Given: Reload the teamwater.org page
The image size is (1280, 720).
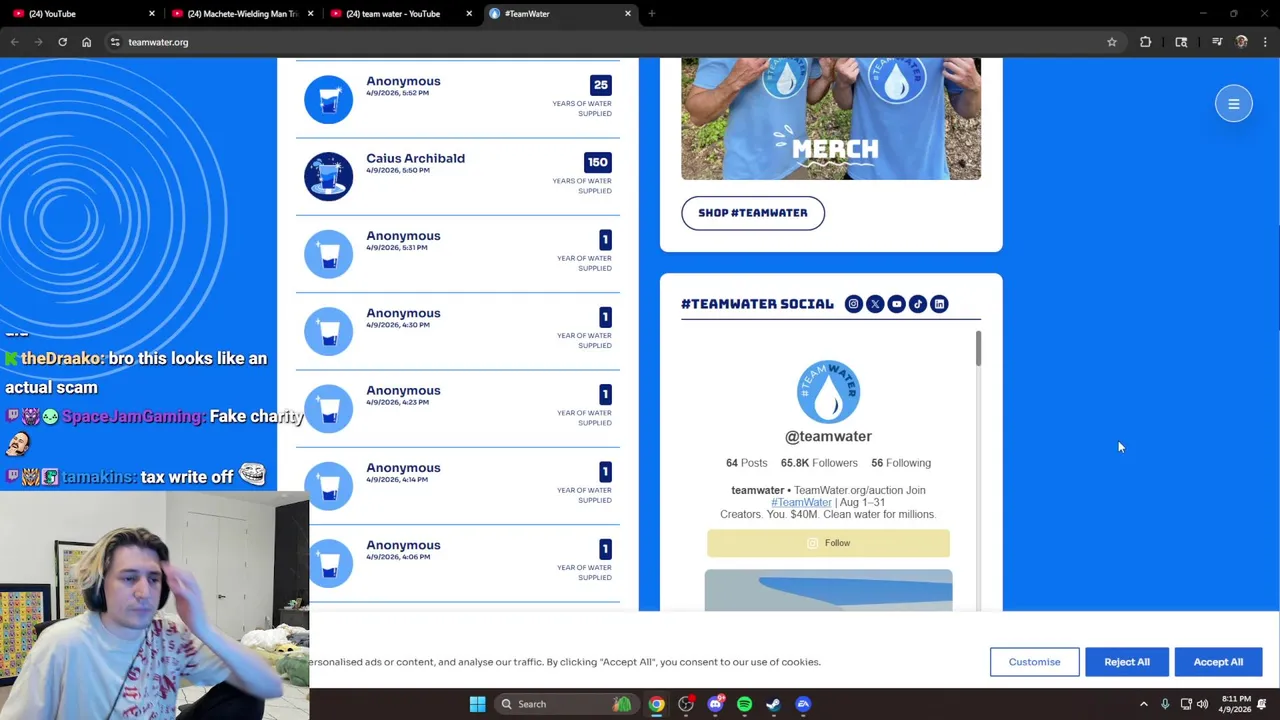Looking at the screenshot, I should point(62,42).
